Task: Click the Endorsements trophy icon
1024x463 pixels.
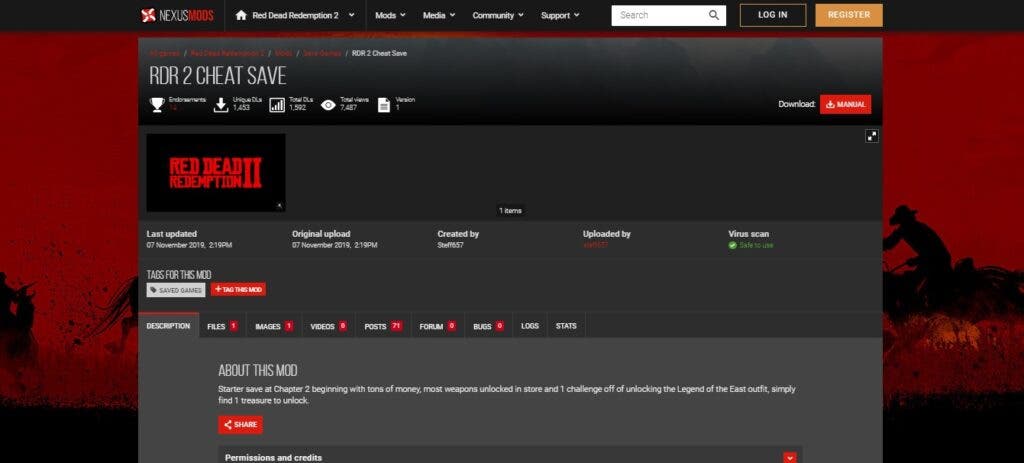Action: [x=157, y=104]
